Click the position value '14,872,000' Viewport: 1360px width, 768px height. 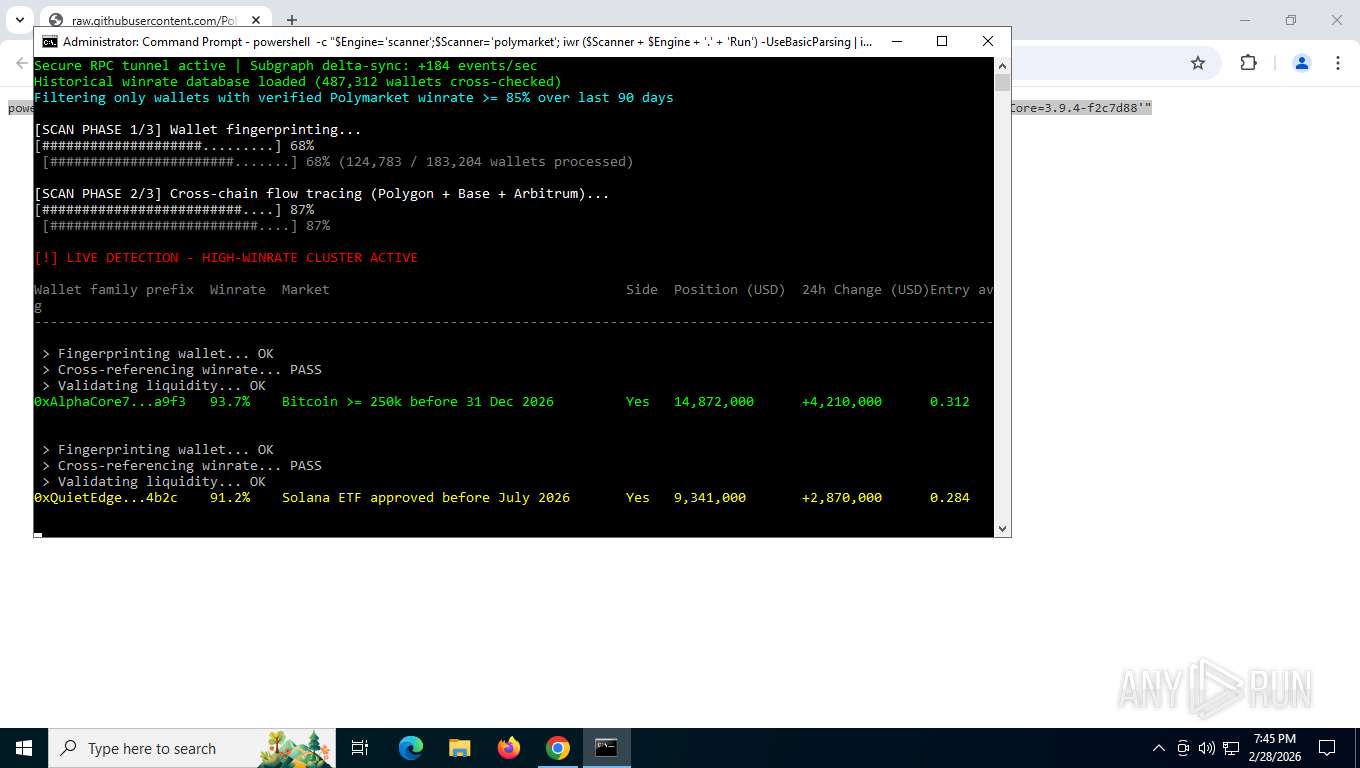point(714,402)
